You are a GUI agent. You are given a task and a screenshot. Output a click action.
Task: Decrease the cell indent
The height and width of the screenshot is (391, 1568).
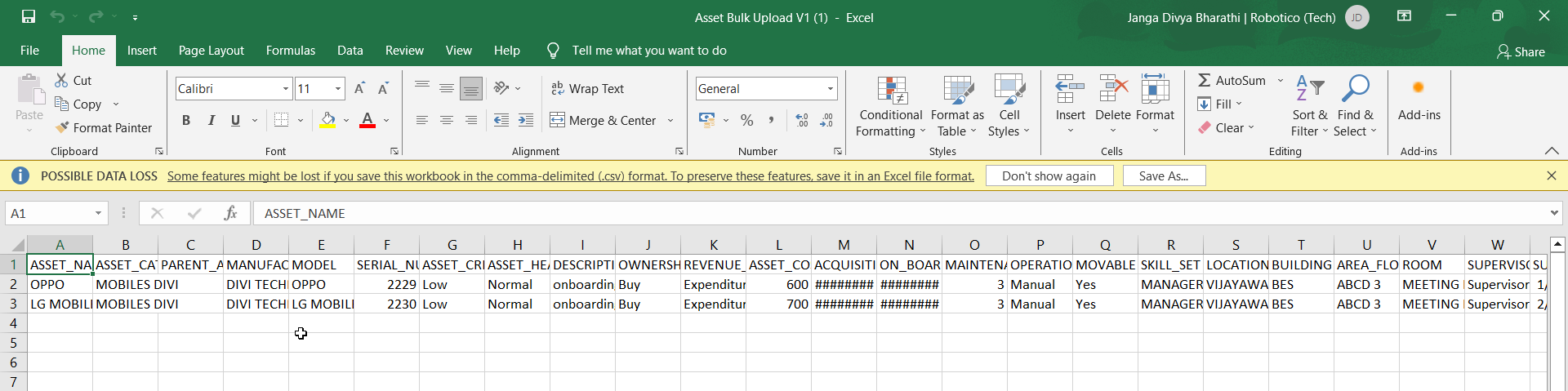501,120
